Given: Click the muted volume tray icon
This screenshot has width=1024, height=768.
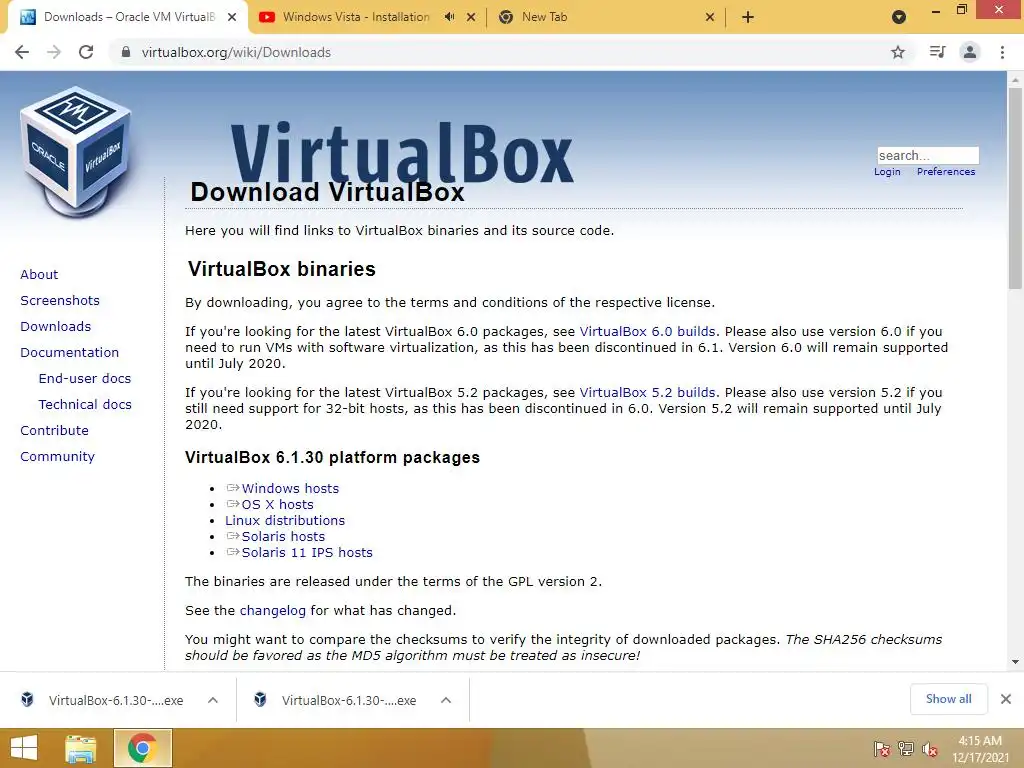Looking at the screenshot, I should coord(930,749).
